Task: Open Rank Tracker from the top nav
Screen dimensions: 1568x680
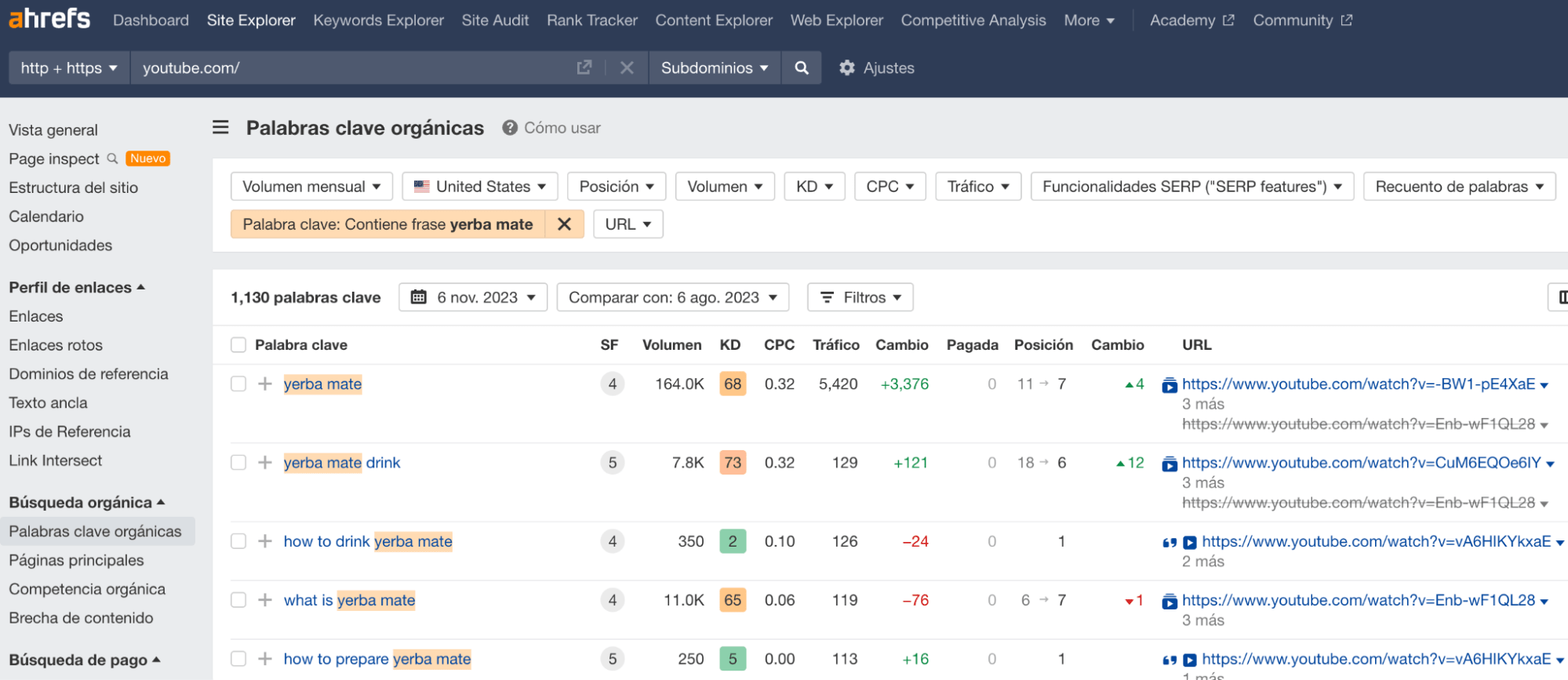Action: tap(592, 20)
